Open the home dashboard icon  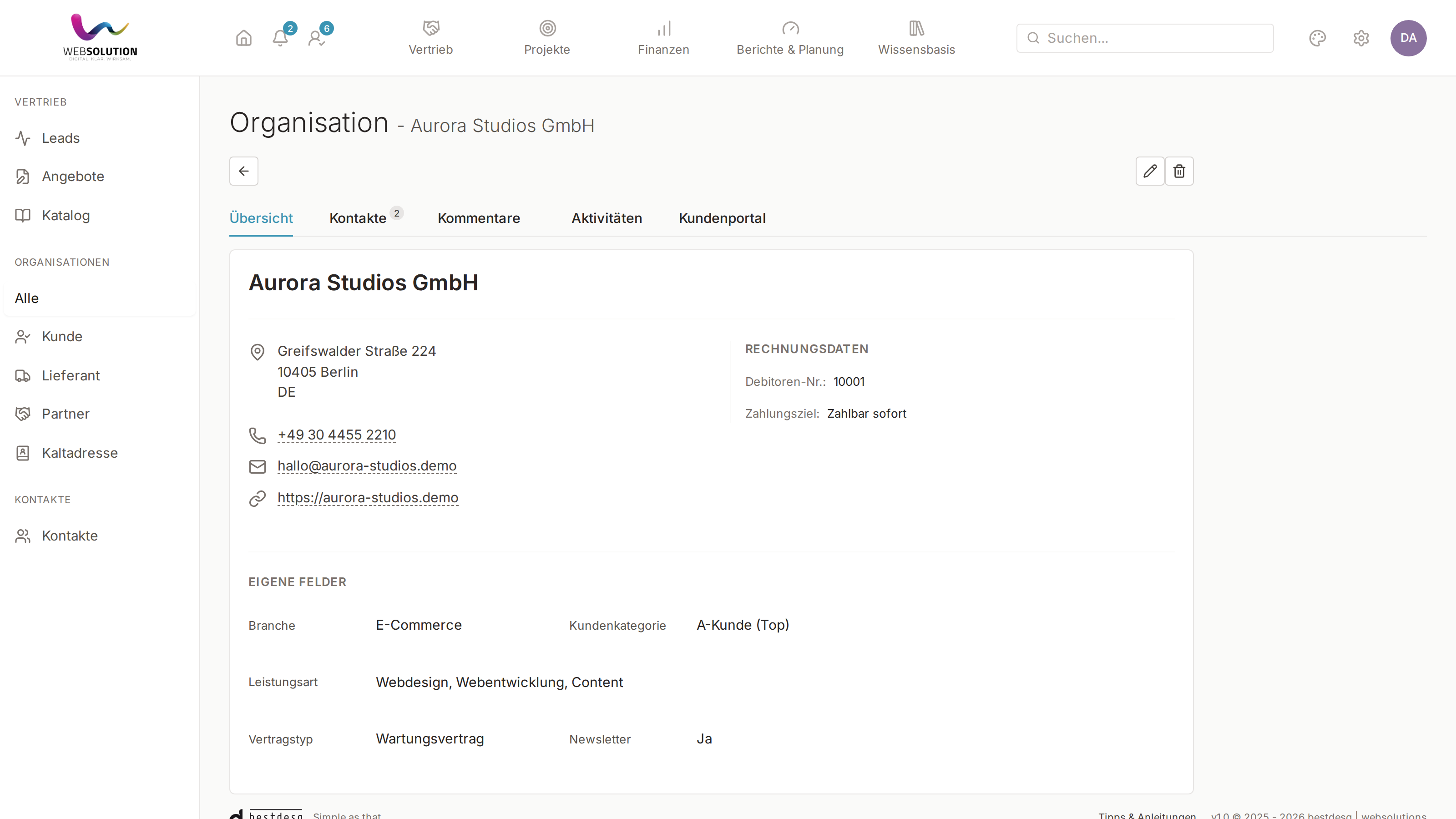(x=243, y=38)
